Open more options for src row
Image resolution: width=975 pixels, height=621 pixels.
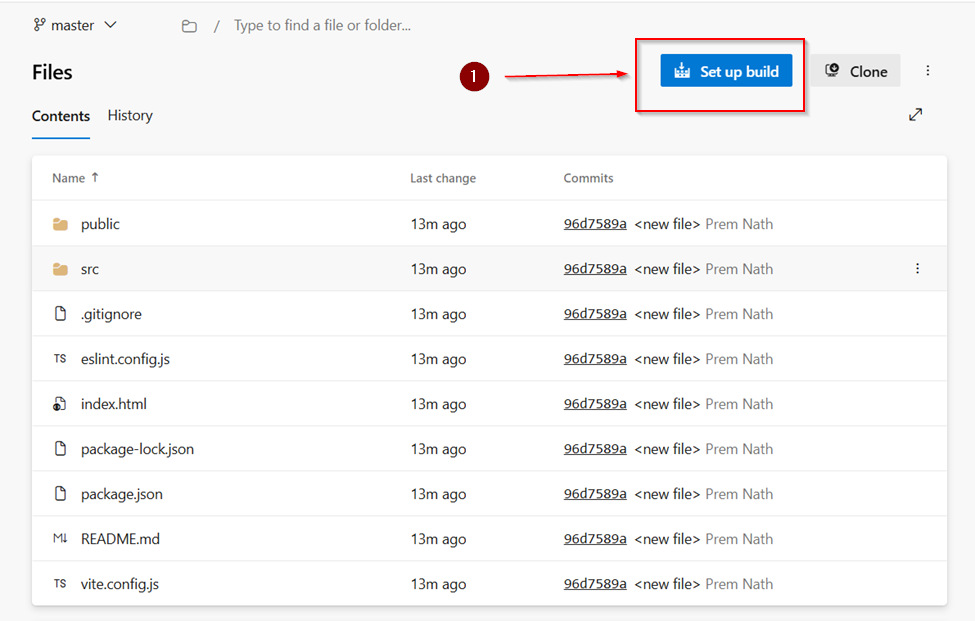[x=917, y=269]
